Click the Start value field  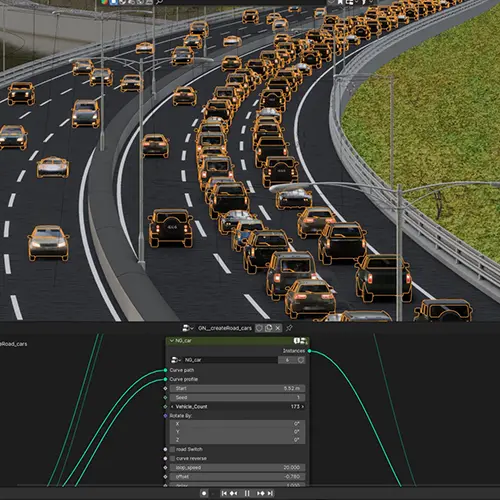click(x=237, y=388)
